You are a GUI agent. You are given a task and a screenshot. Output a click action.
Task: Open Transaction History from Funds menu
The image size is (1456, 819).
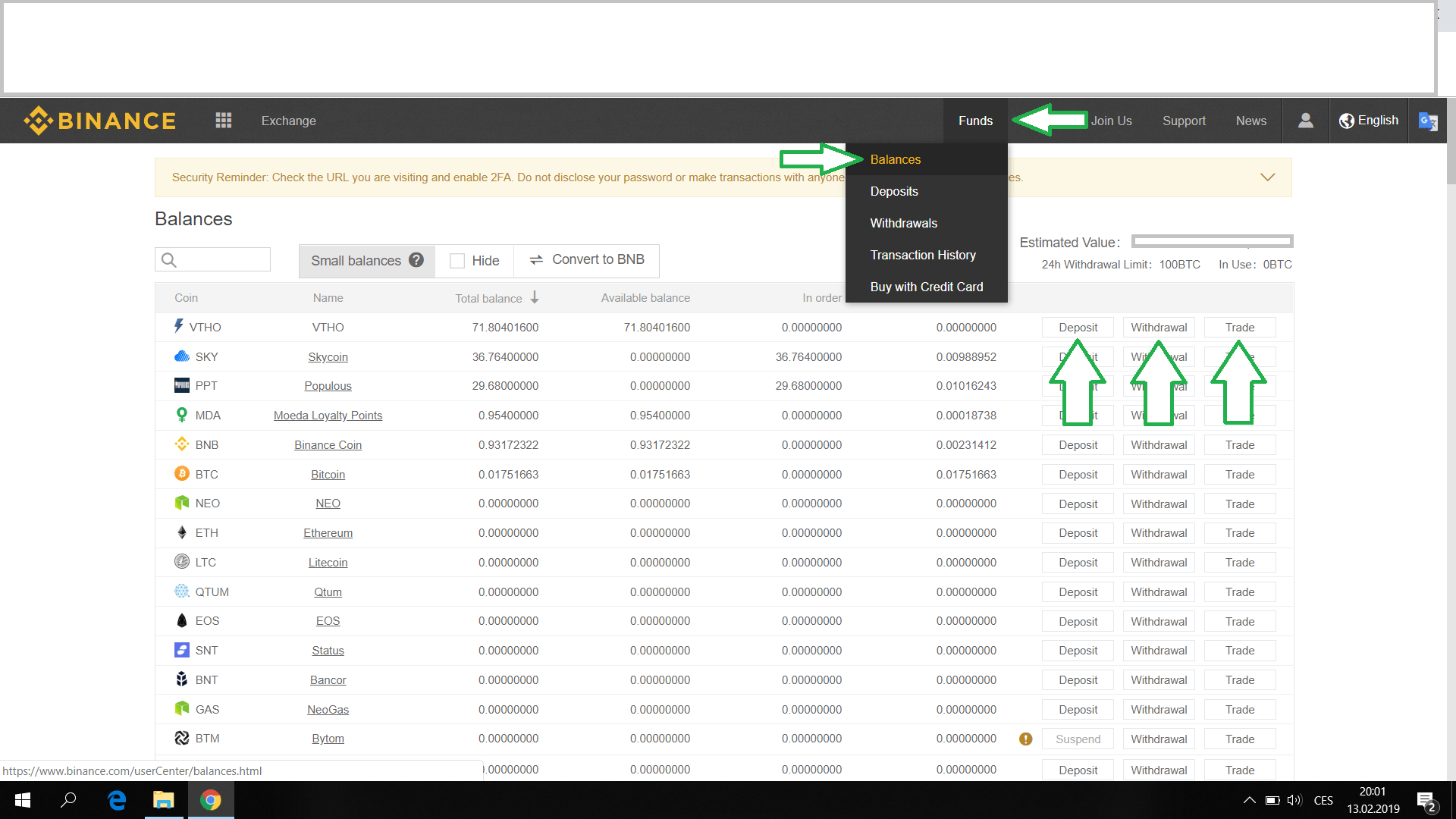(x=927, y=255)
